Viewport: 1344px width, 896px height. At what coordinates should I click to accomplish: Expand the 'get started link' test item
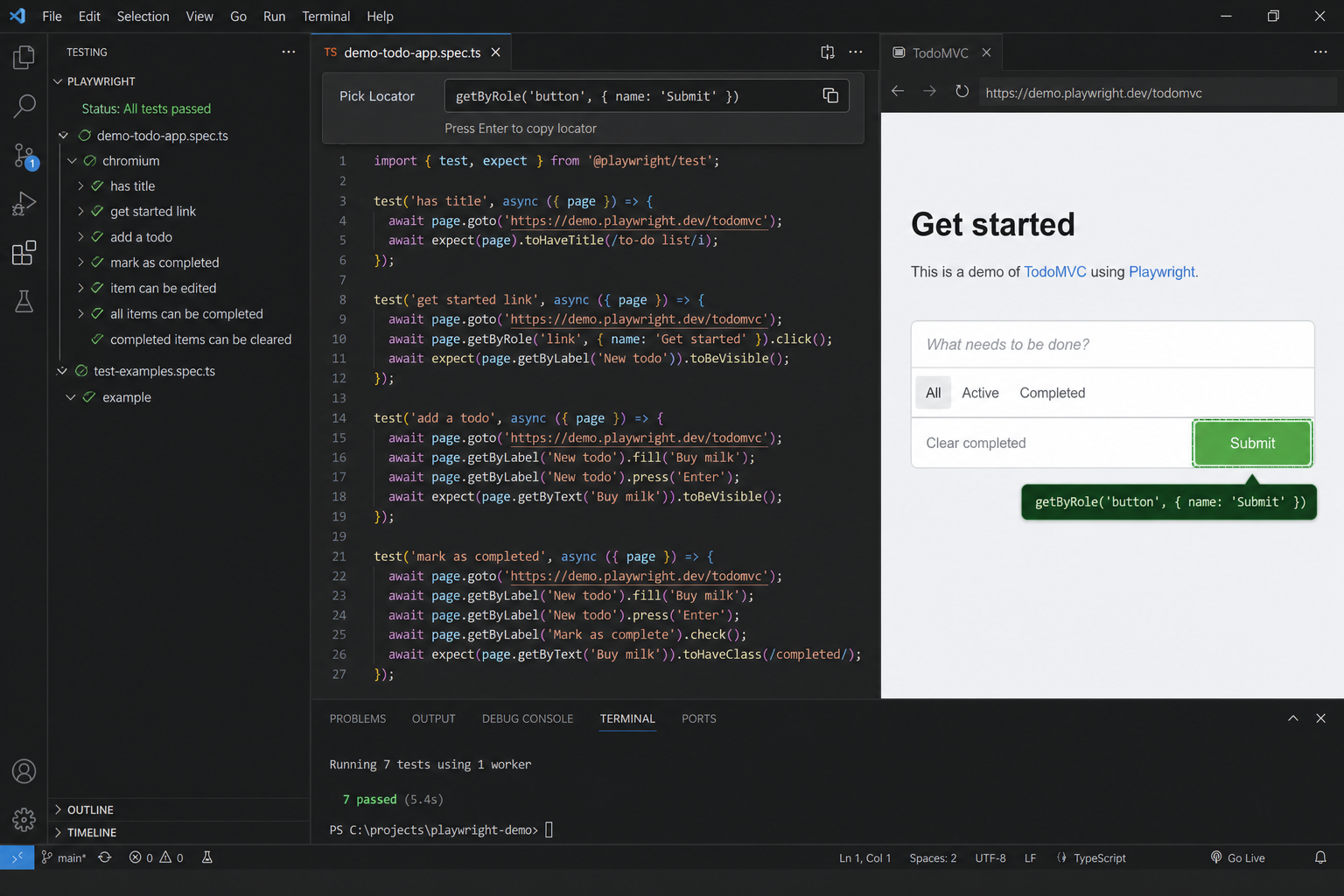coord(80,212)
